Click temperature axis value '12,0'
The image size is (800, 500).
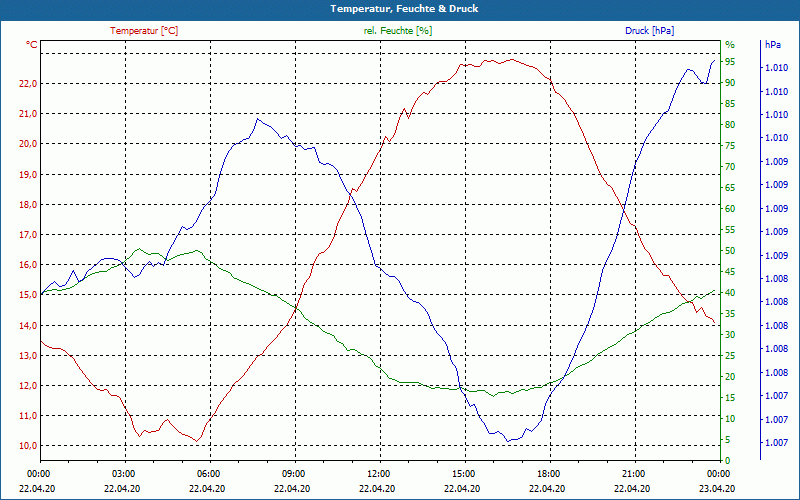click(x=28, y=386)
